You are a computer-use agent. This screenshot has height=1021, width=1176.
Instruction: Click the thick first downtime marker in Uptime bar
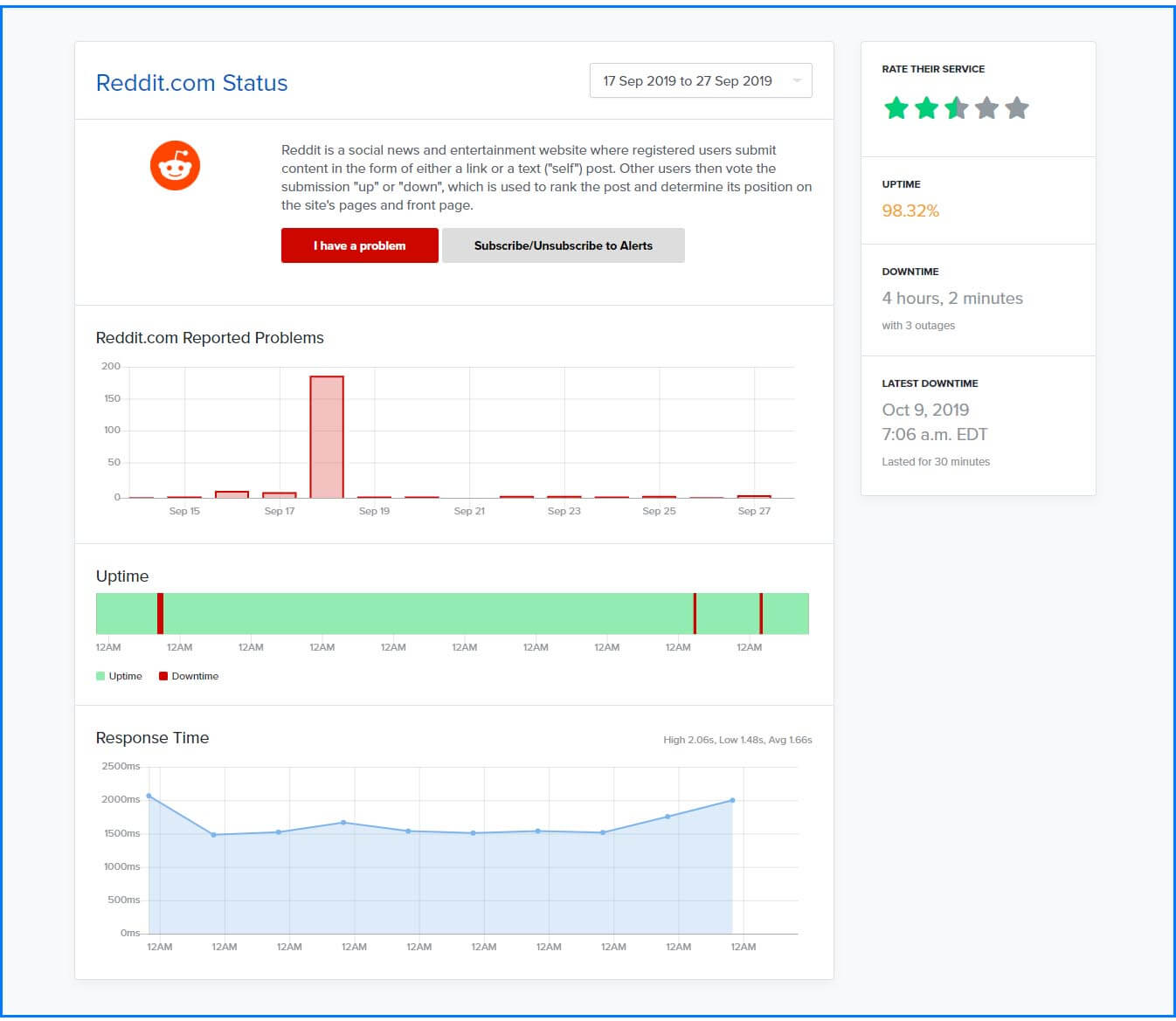pyautogui.click(x=161, y=613)
